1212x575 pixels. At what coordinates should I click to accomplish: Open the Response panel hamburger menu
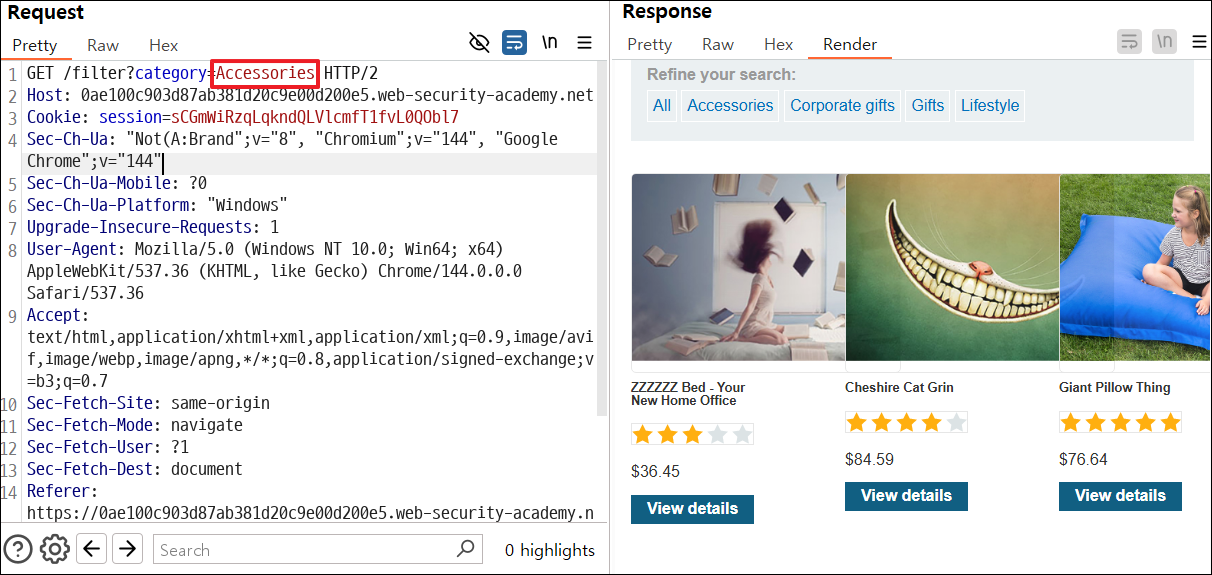[x=1199, y=42]
